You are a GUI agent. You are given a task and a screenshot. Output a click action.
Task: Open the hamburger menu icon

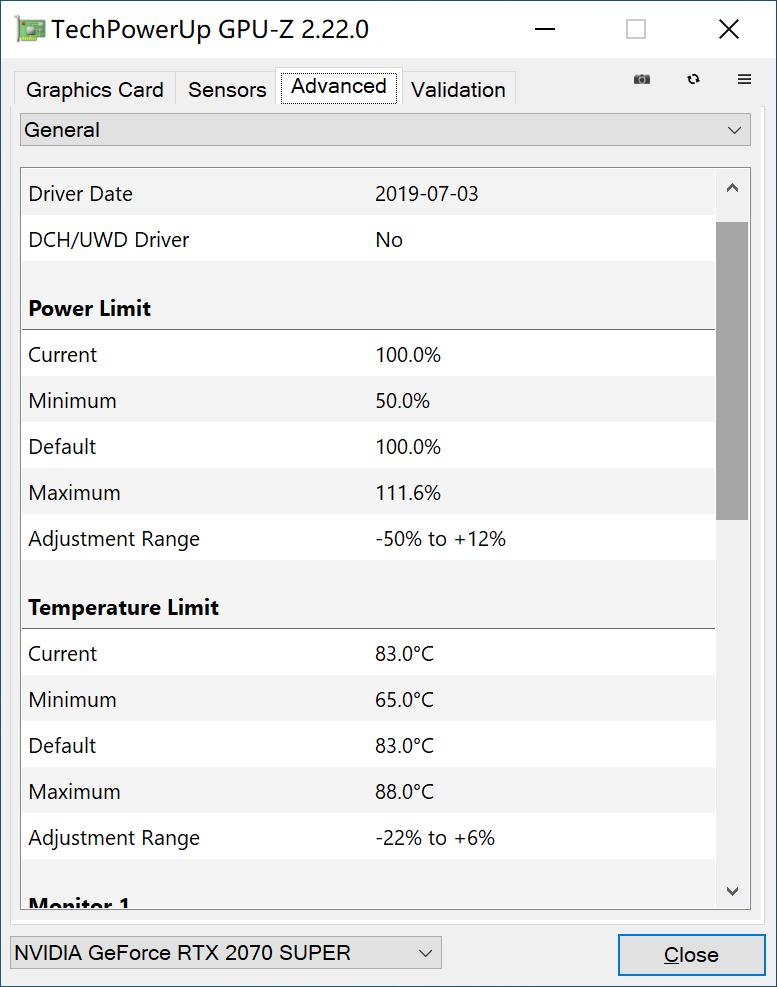pos(744,79)
